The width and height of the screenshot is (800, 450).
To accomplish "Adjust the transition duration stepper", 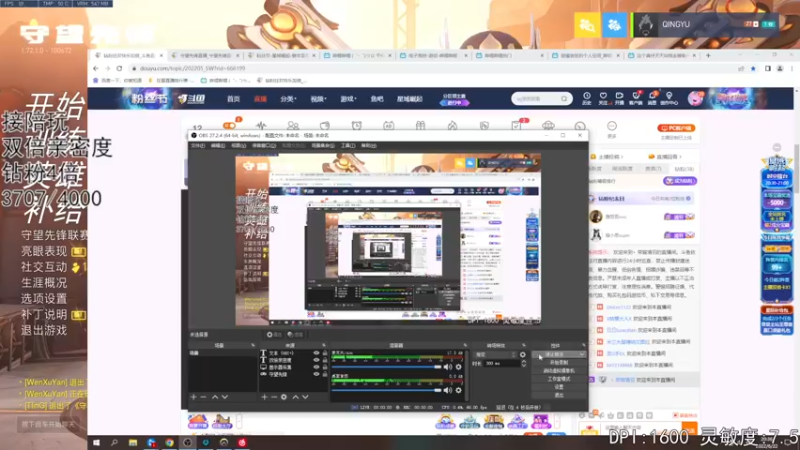I will (523, 363).
